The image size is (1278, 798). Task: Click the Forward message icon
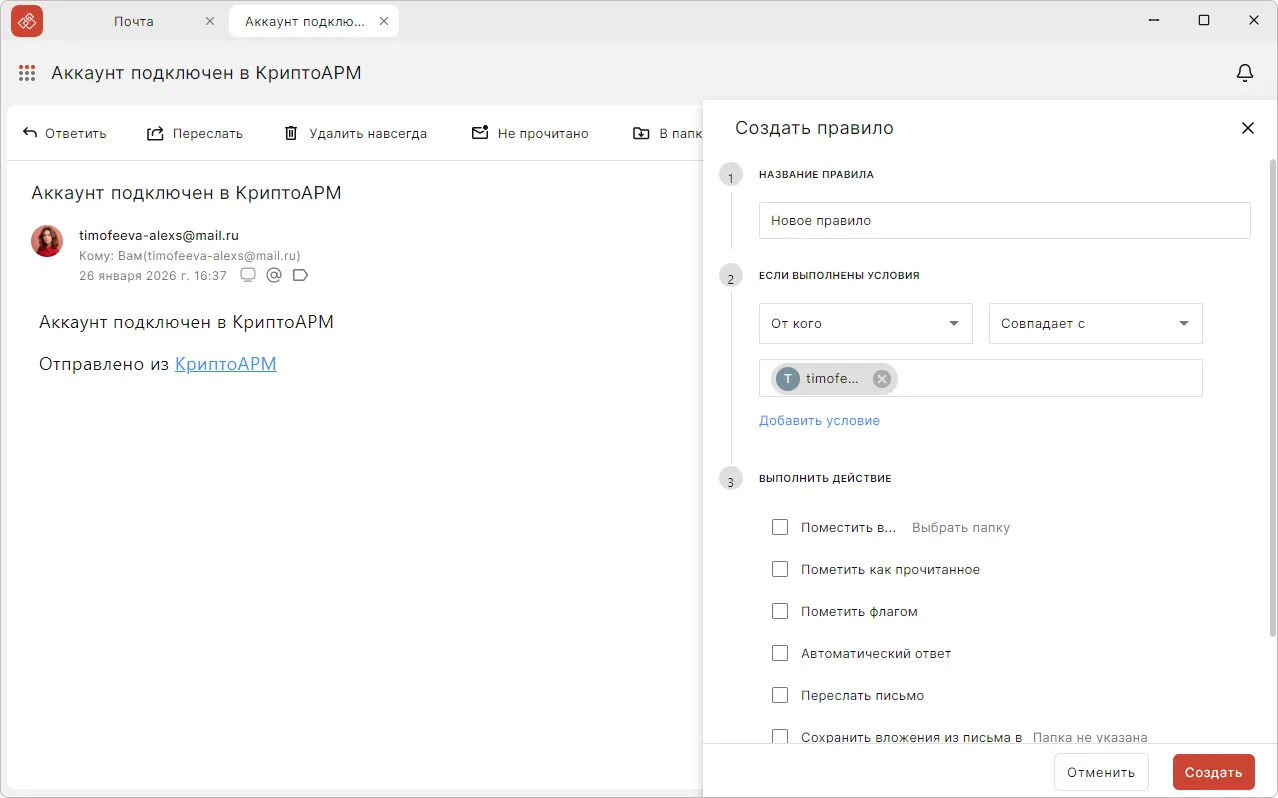tap(155, 133)
